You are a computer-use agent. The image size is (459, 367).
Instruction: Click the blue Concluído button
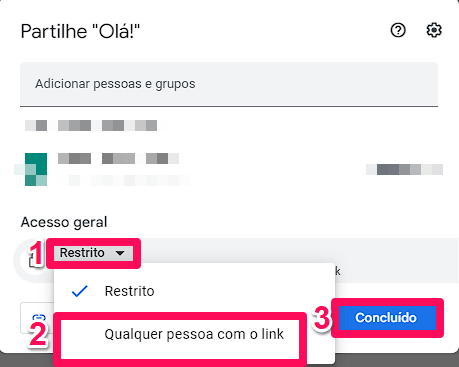tap(387, 318)
